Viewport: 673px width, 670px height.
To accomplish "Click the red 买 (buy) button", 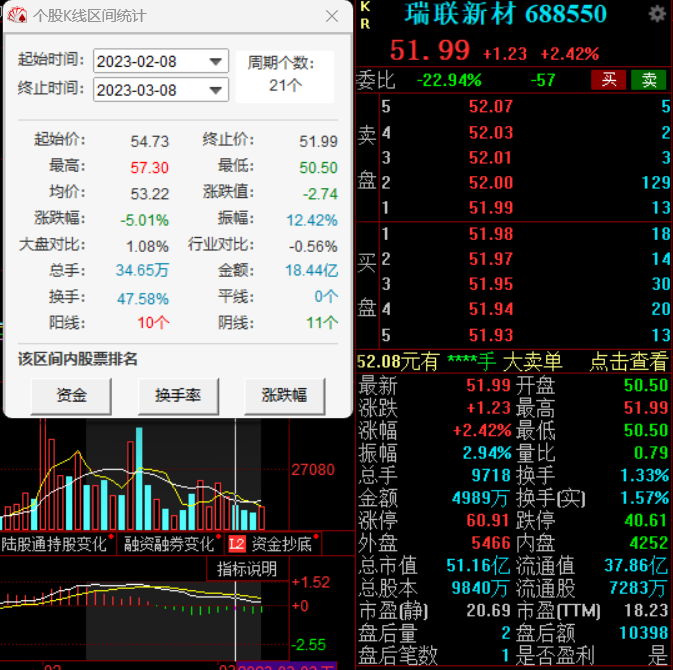I will 607,79.
